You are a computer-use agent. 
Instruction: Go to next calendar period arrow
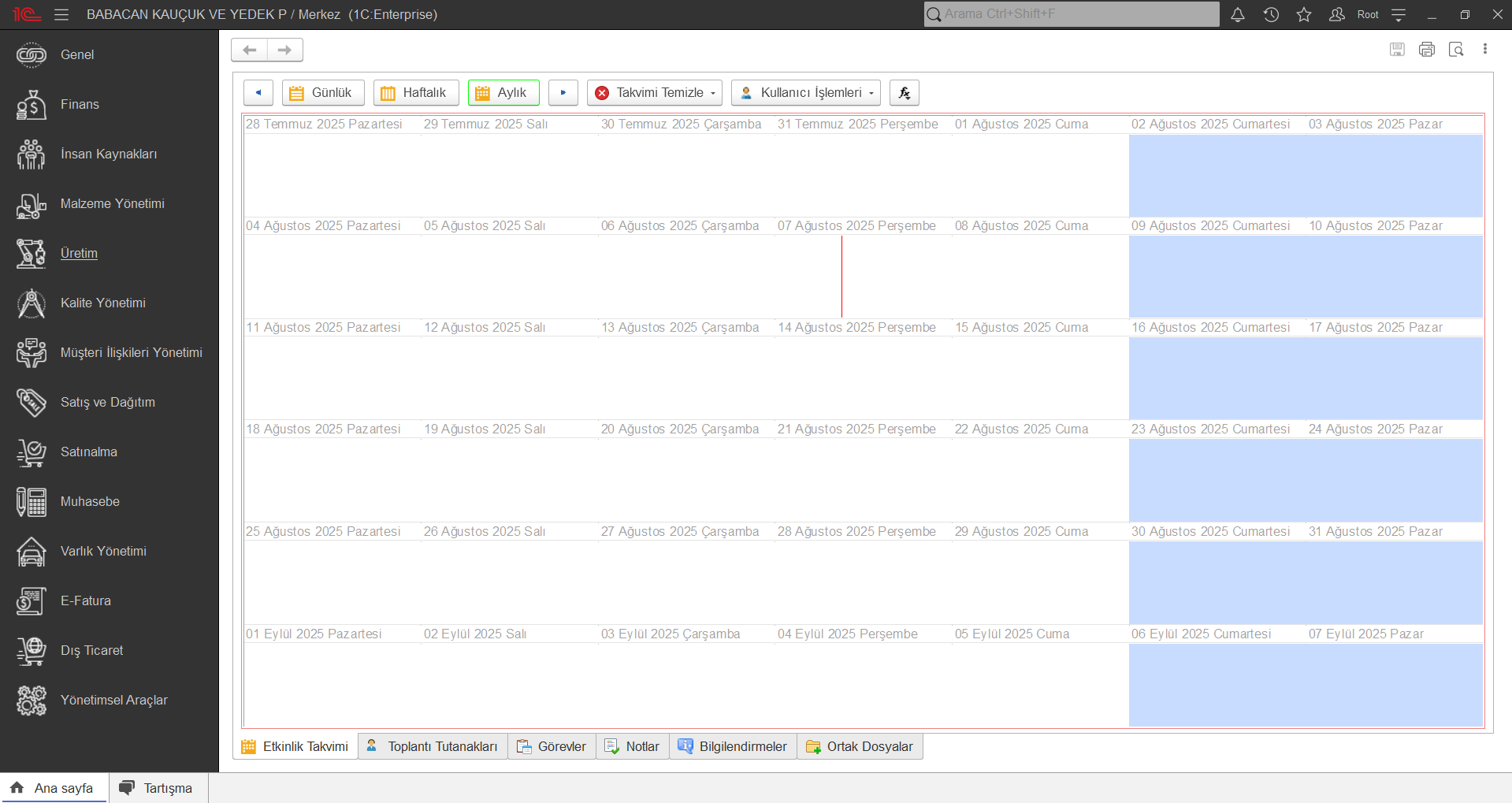(563, 93)
